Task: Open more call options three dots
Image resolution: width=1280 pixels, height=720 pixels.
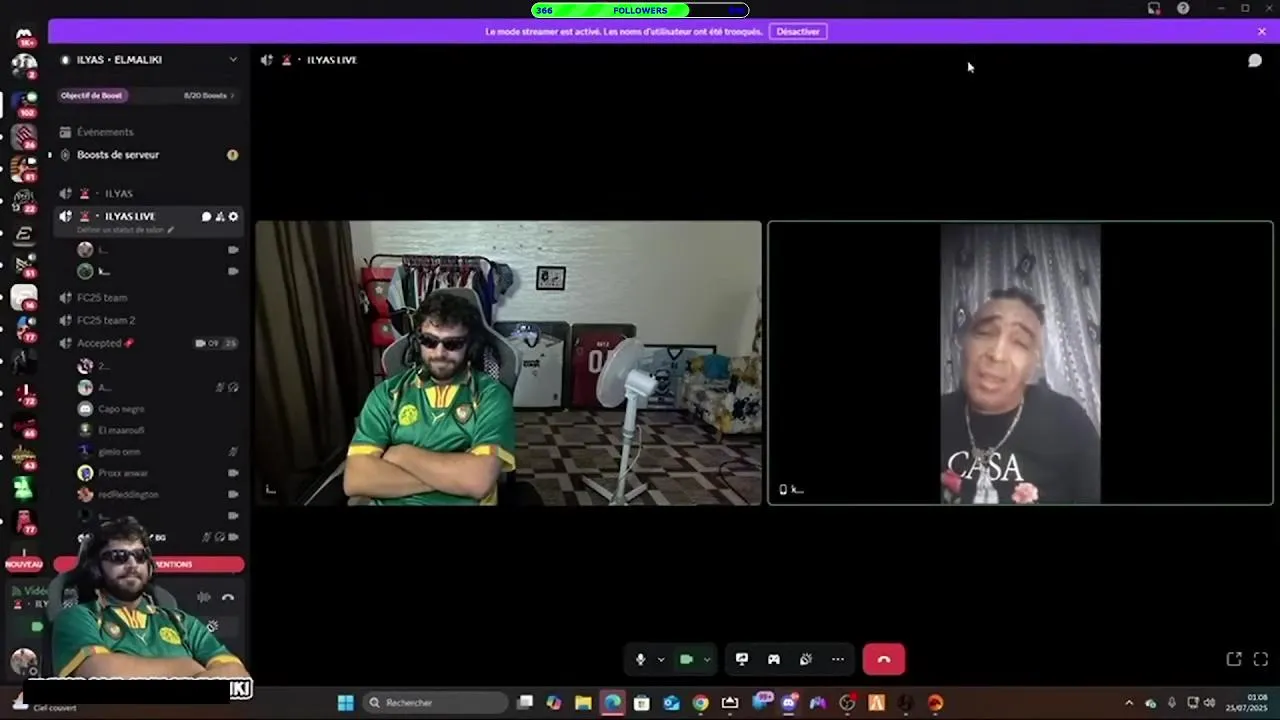Action: click(838, 659)
